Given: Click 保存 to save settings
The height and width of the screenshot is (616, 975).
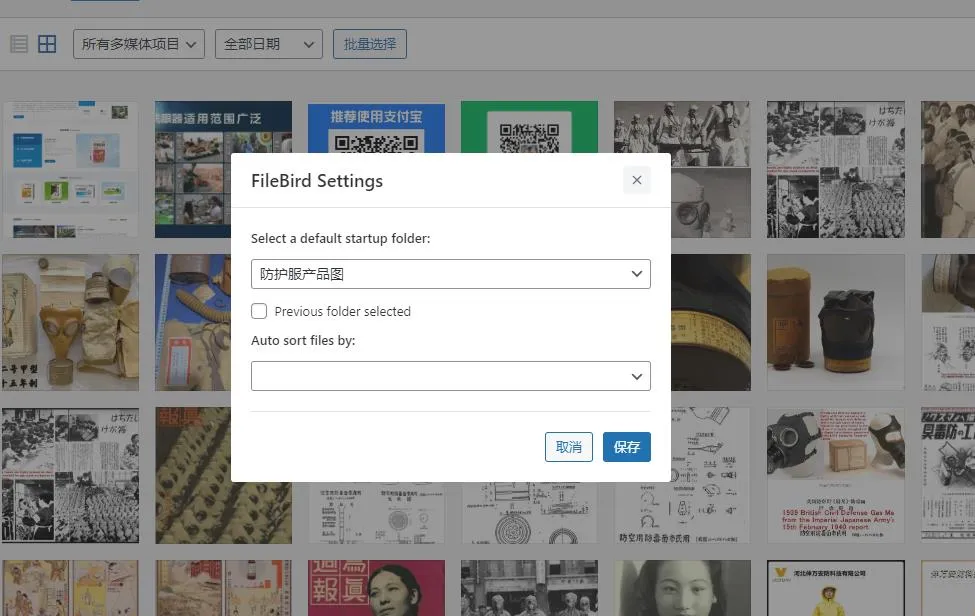Looking at the screenshot, I should tap(627, 447).
